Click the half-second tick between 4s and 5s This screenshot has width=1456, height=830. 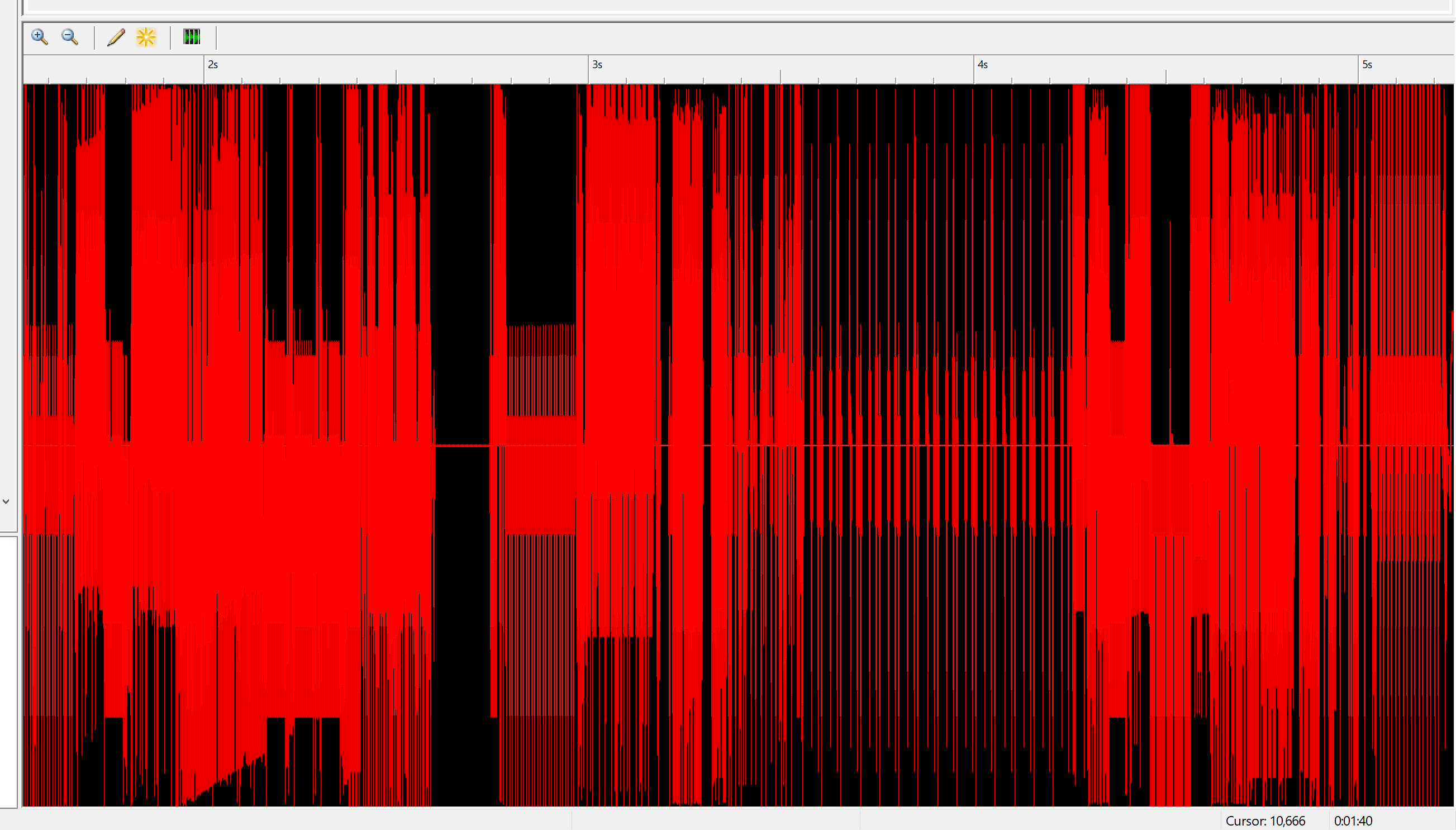[x=1166, y=77]
